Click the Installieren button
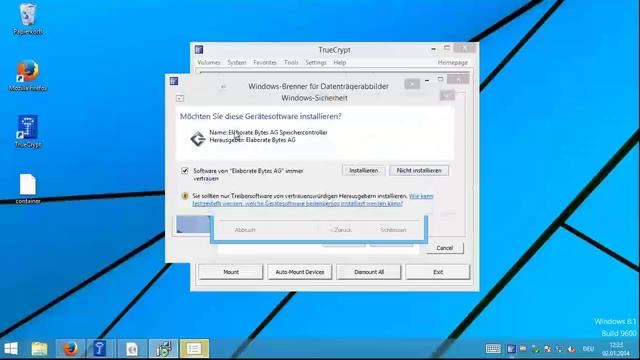This screenshot has height=360, width=640. point(363,171)
